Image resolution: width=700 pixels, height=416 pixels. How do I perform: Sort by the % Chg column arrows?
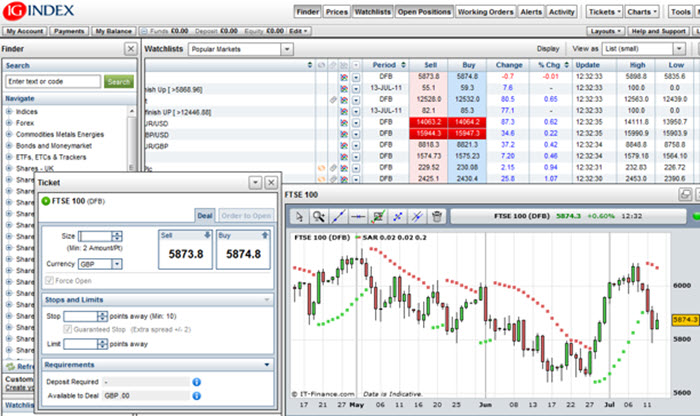click(x=567, y=65)
